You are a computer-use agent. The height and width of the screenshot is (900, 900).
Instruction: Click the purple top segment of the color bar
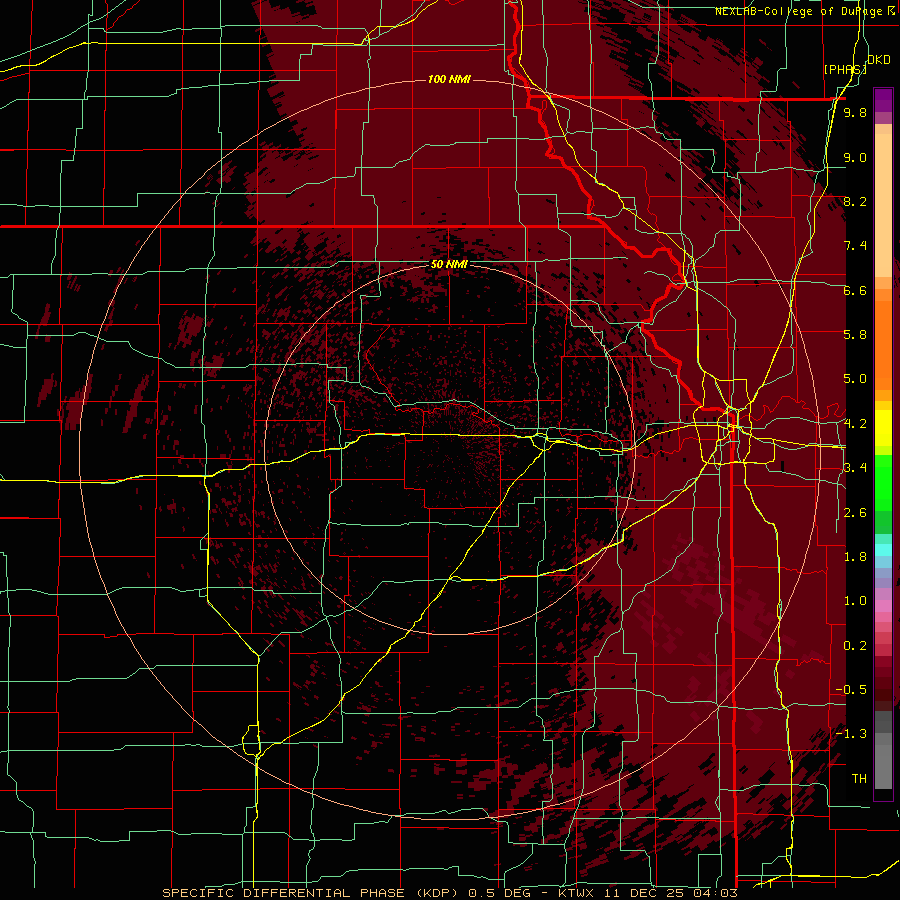point(883,100)
